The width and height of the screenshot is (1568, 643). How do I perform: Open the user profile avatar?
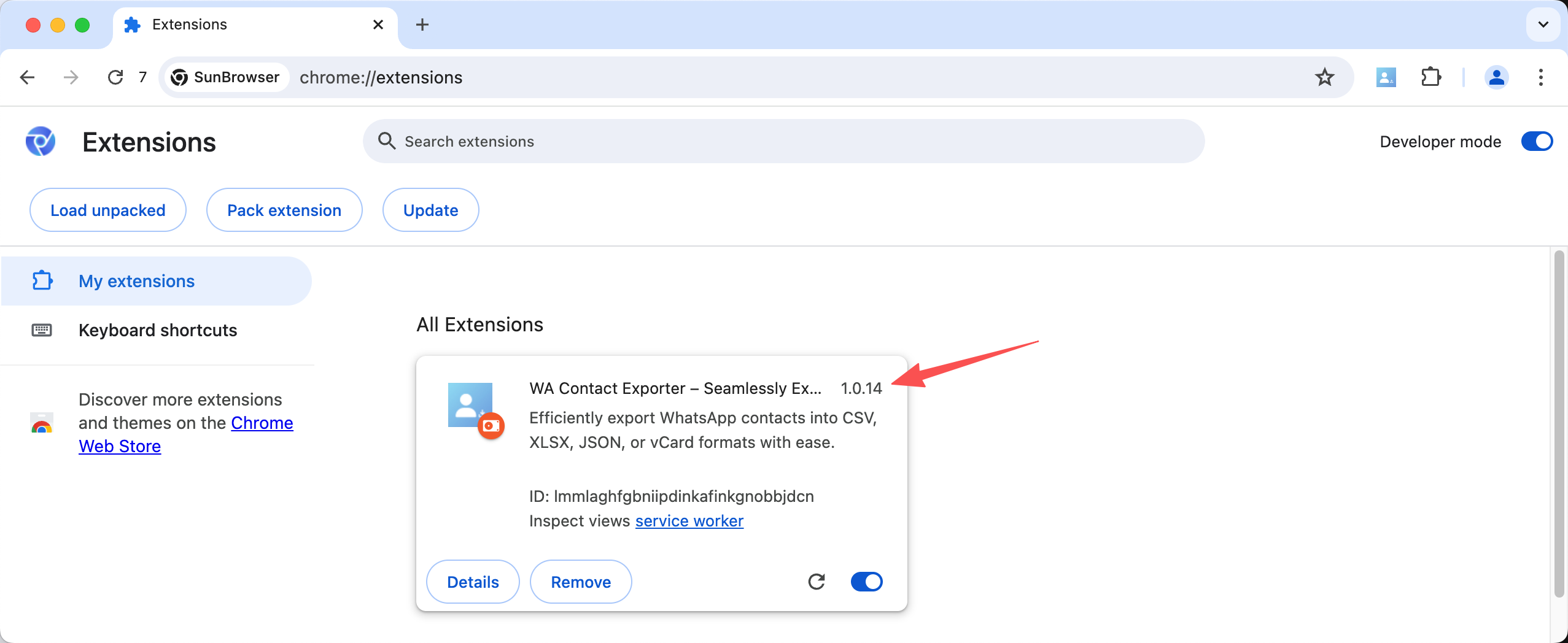(x=1496, y=77)
